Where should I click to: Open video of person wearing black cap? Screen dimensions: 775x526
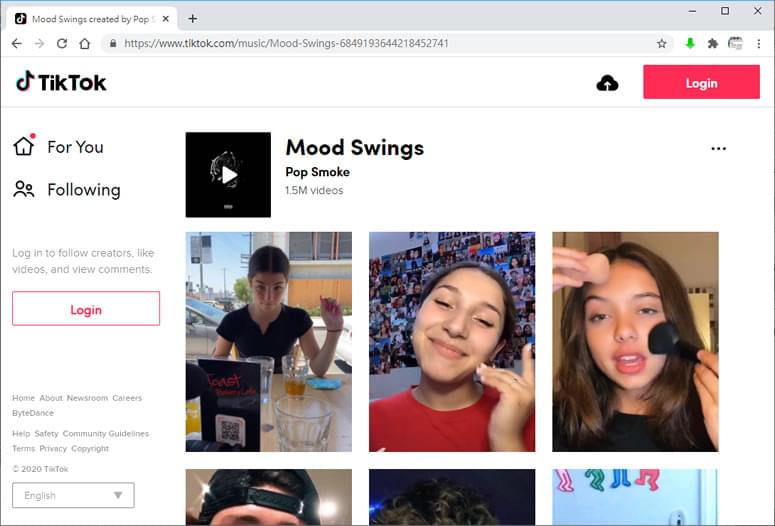click(269, 497)
